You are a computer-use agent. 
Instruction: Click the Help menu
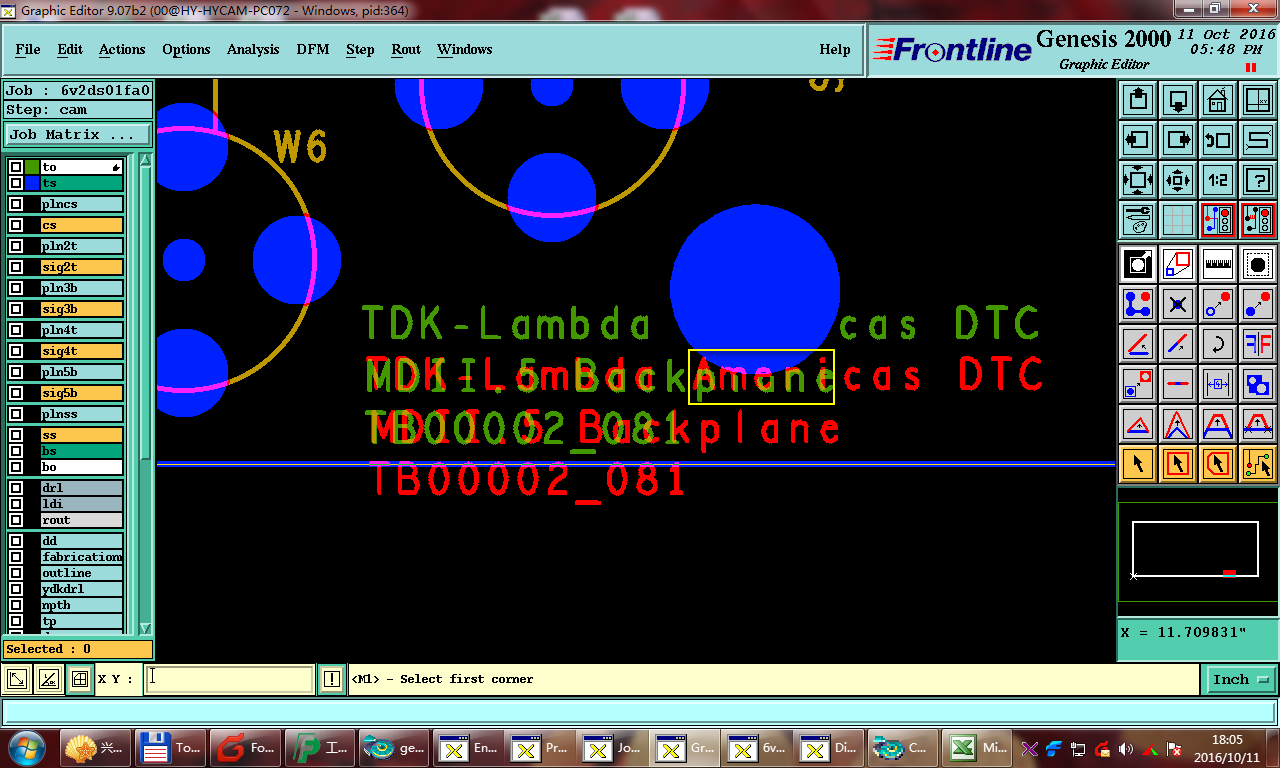point(835,49)
